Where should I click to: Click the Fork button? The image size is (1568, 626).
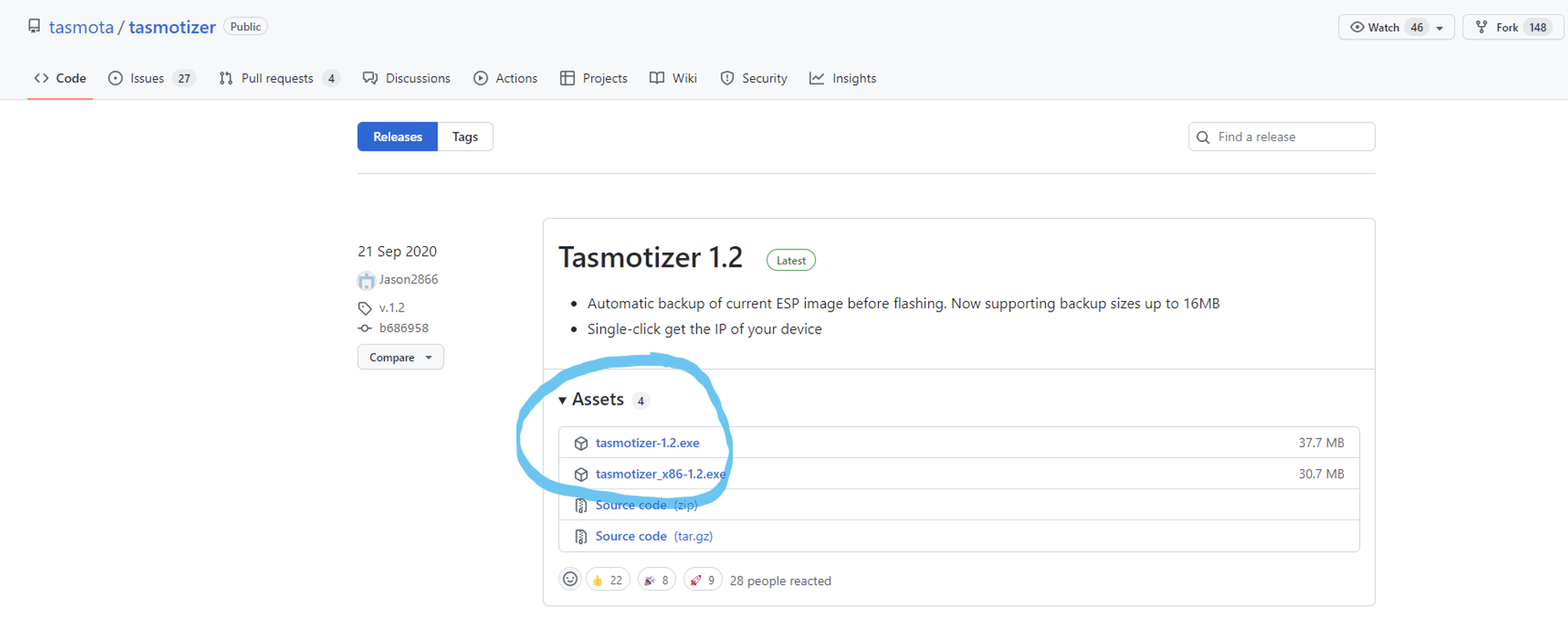1513,27
